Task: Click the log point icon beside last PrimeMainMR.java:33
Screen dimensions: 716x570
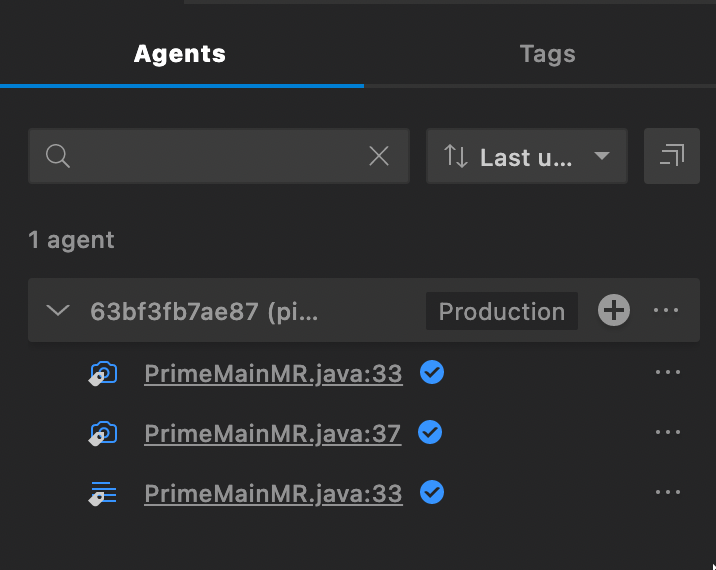Action: (x=102, y=493)
